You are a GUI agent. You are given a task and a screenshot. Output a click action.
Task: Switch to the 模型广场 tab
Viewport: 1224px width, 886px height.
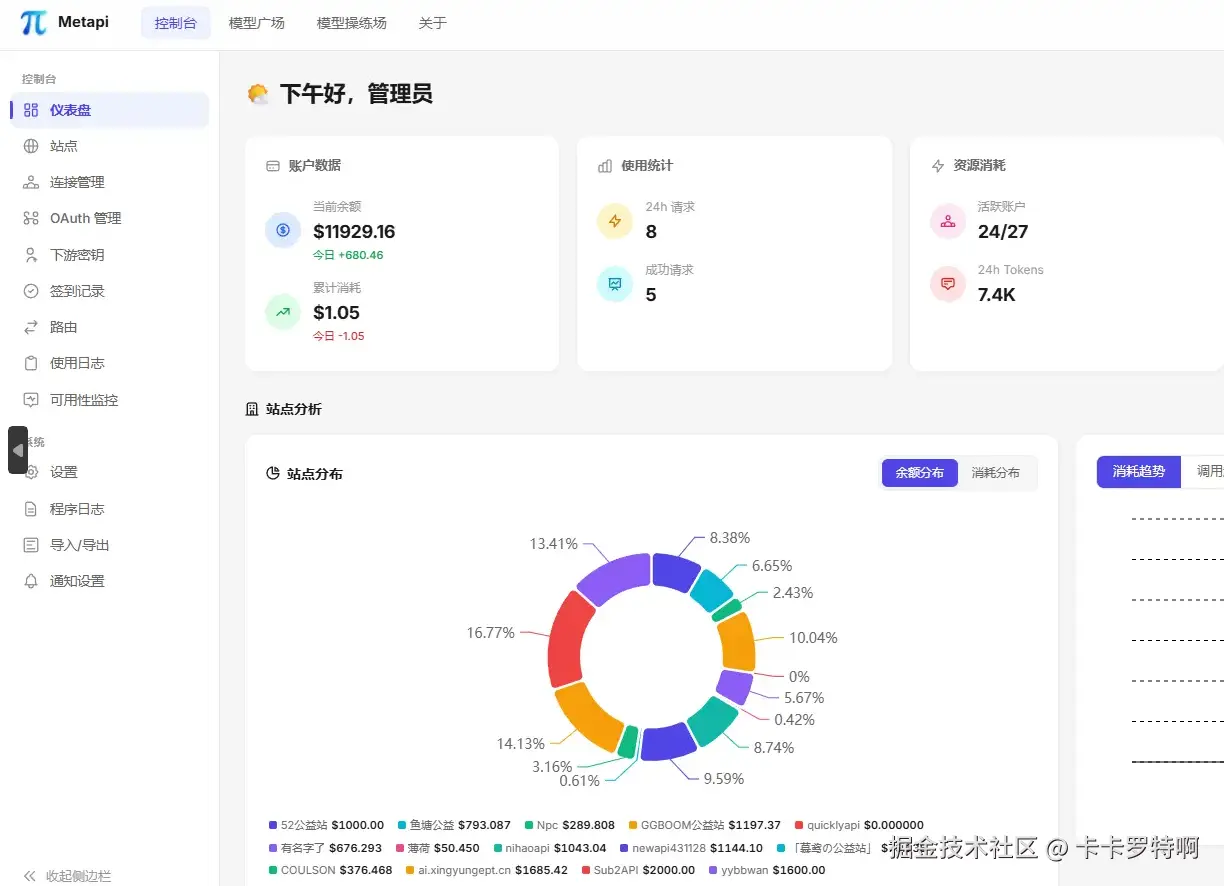click(256, 21)
